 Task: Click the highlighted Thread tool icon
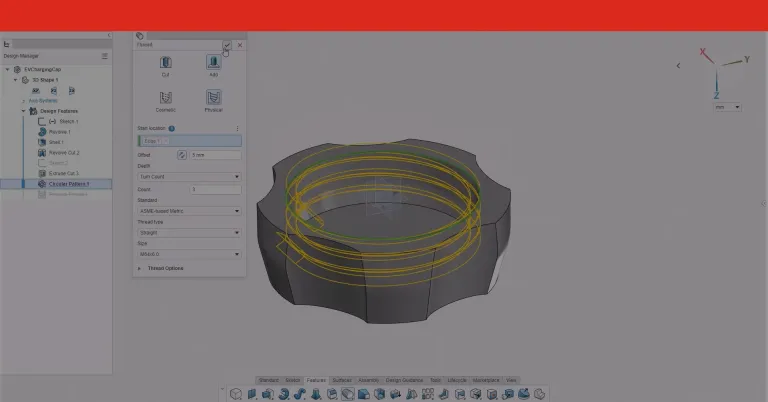click(x=348, y=394)
